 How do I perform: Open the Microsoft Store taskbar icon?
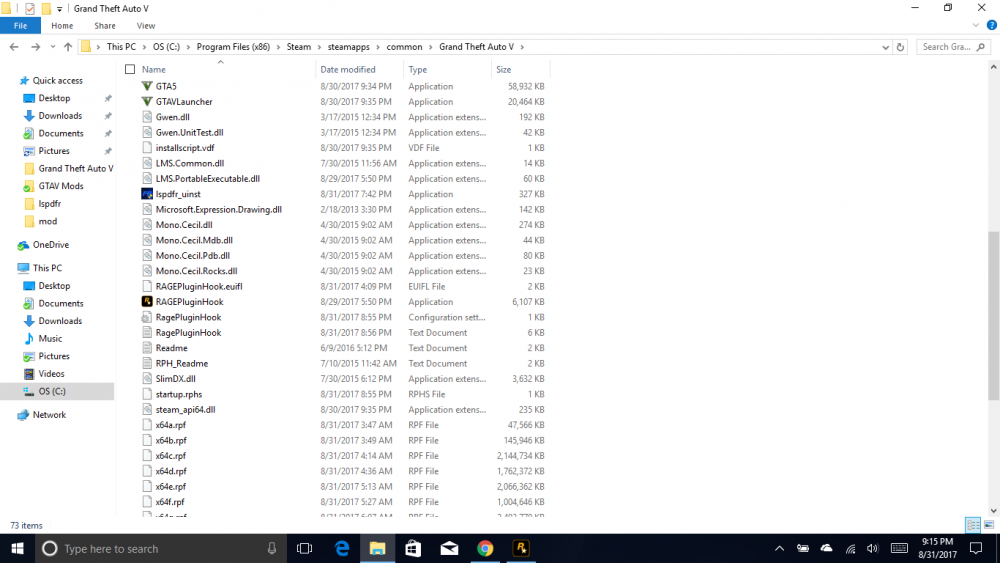pos(413,548)
